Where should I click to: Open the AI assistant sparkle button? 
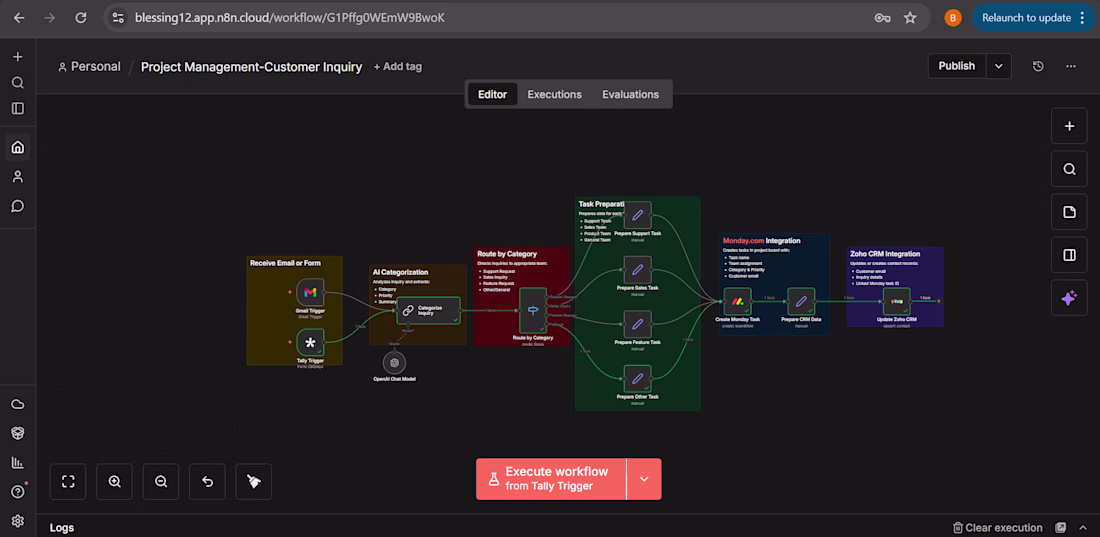pyautogui.click(x=1069, y=298)
